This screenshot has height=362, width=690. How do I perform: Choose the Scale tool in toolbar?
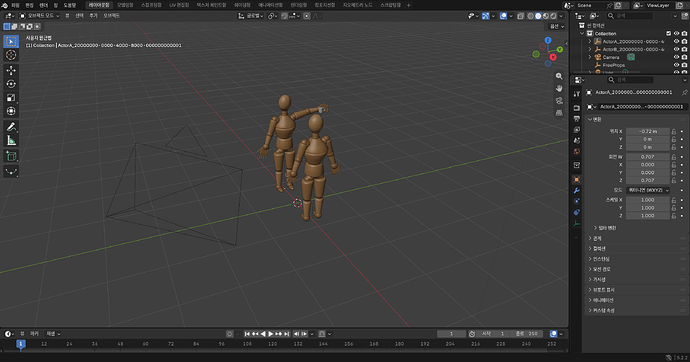pos(11,98)
